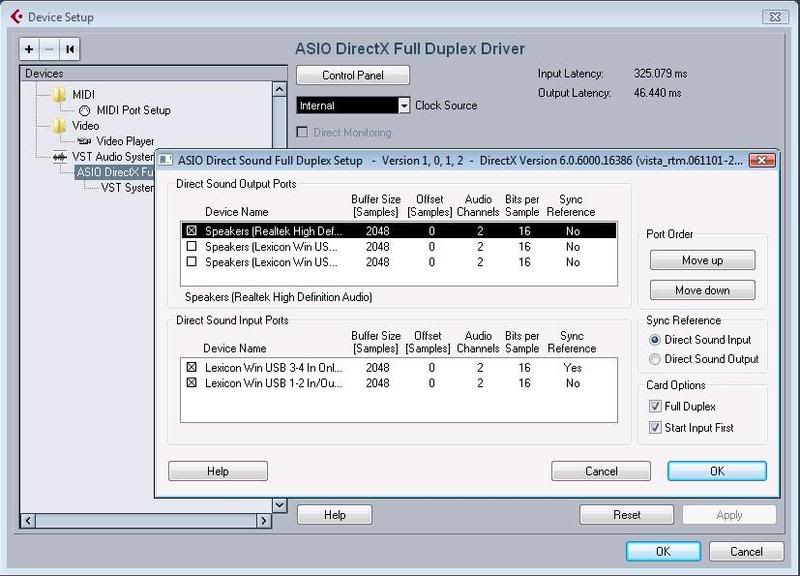Image resolution: width=800 pixels, height=576 pixels.
Task: Open the ASIO driver Control Panel
Action: [x=353, y=75]
